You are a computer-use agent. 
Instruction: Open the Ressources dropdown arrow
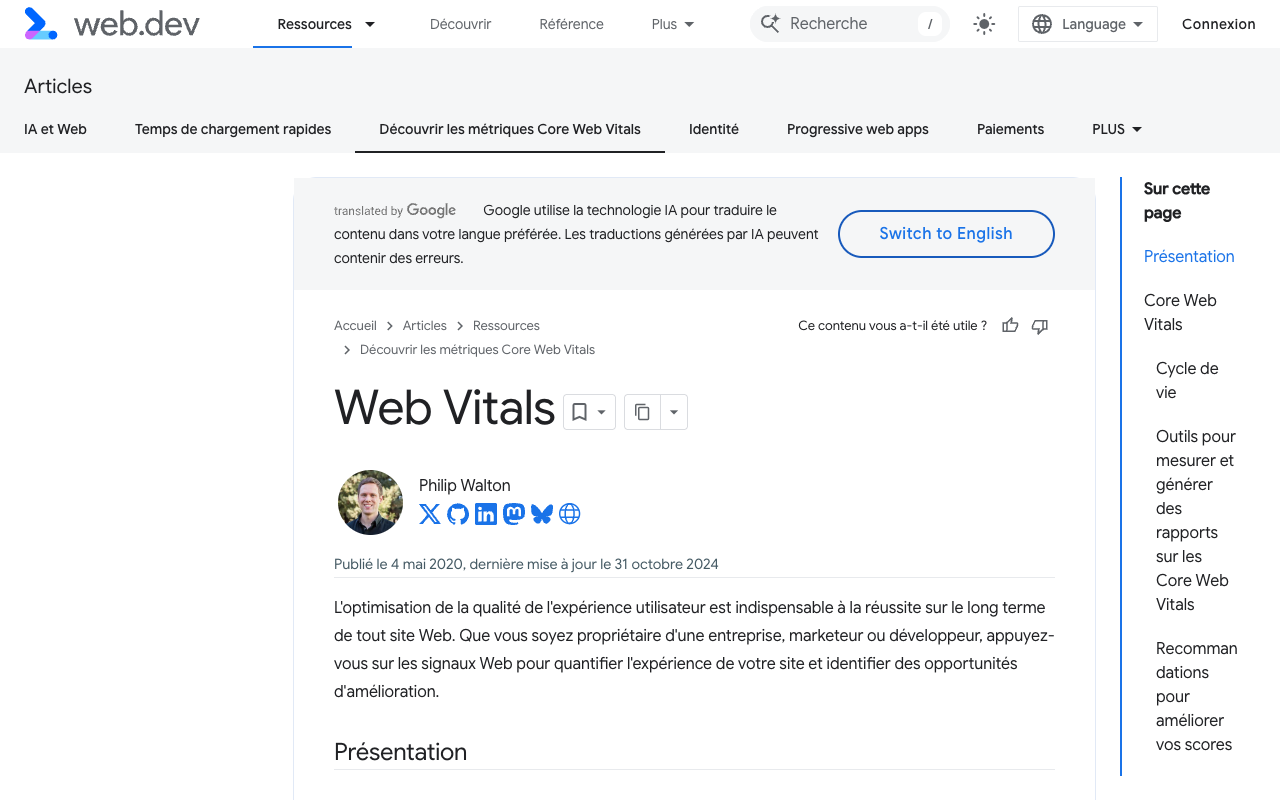coord(370,24)
